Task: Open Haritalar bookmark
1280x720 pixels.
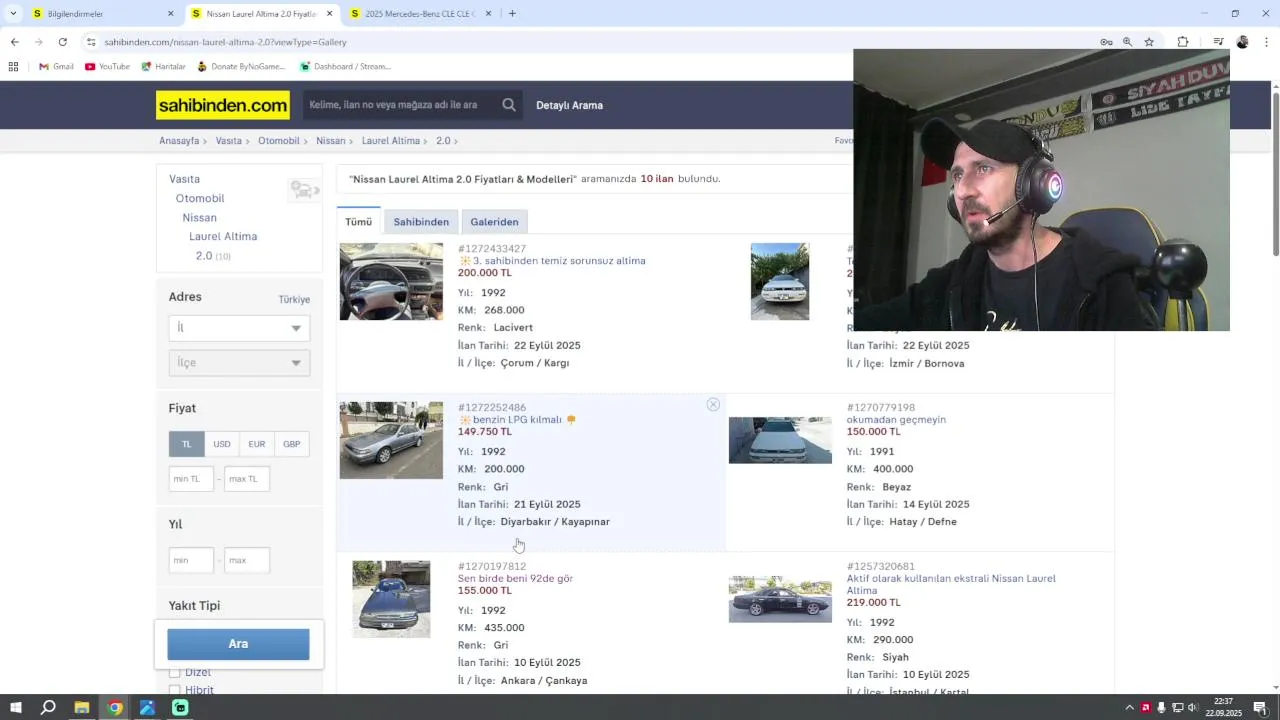Action: coord(164,66)
